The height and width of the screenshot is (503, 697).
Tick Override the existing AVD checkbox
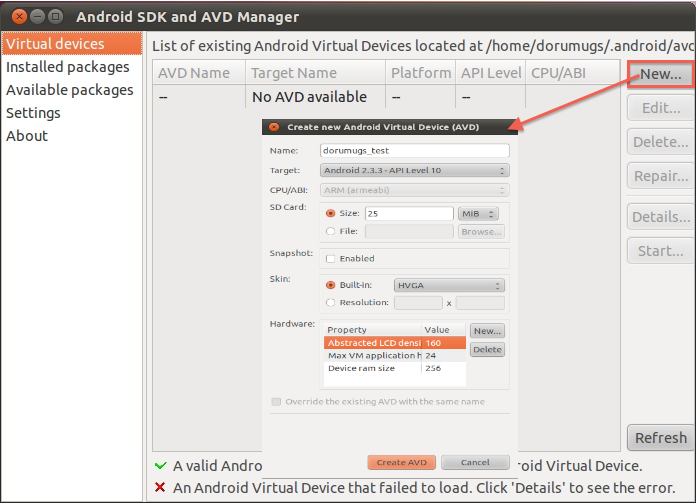(276, 402)
